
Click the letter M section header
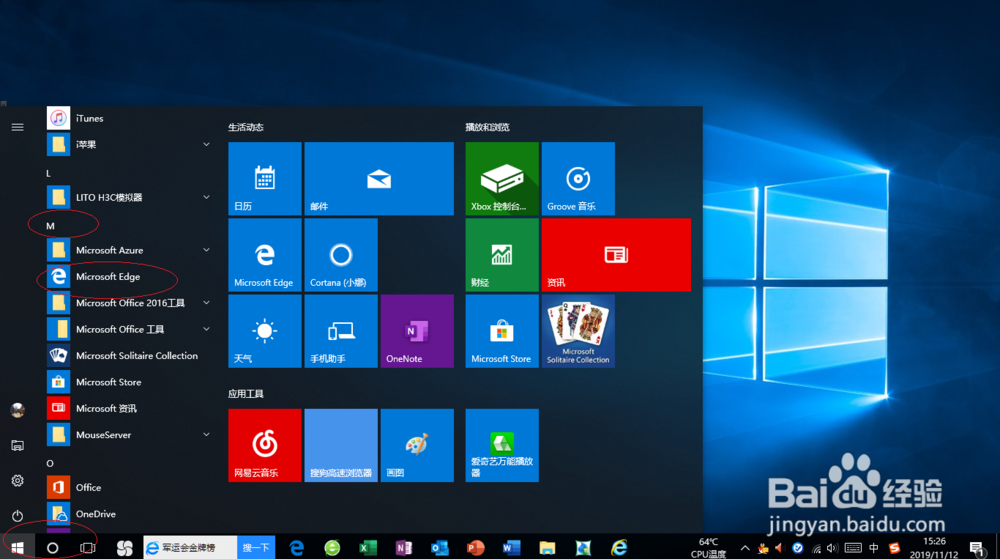click(50, 226)
